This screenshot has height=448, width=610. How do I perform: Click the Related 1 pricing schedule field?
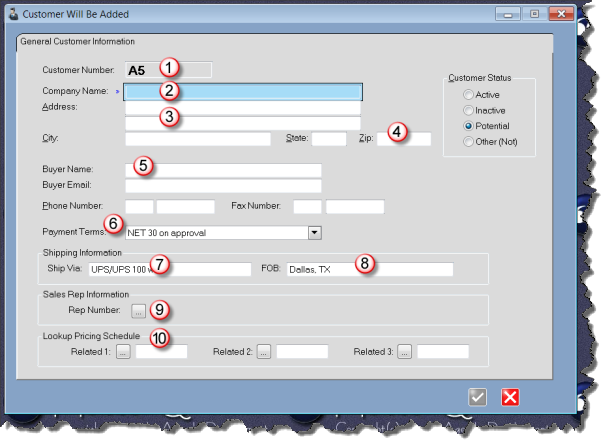click(161, 352)
